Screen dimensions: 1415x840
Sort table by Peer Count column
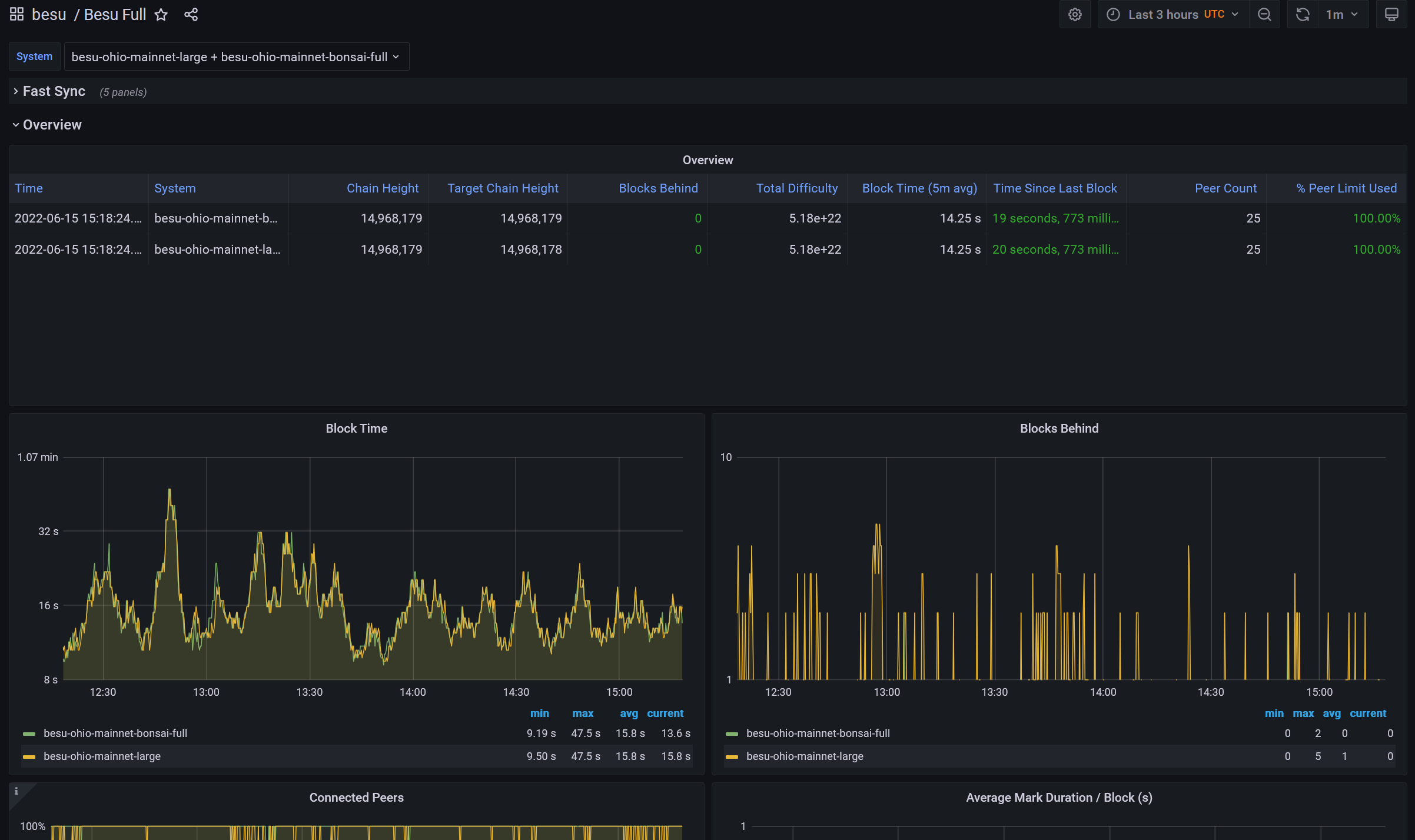point(1225,188)
